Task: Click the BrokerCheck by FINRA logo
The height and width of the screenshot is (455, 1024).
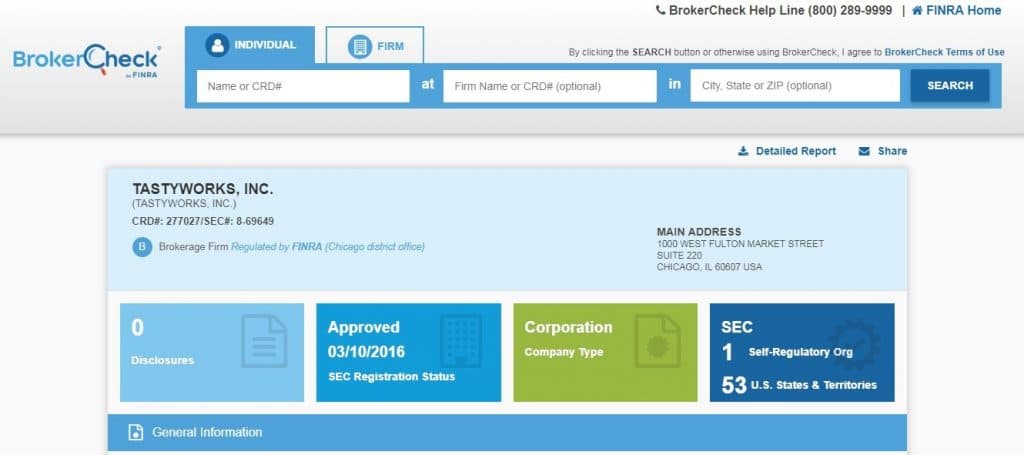Action: (x=86, y=62)
